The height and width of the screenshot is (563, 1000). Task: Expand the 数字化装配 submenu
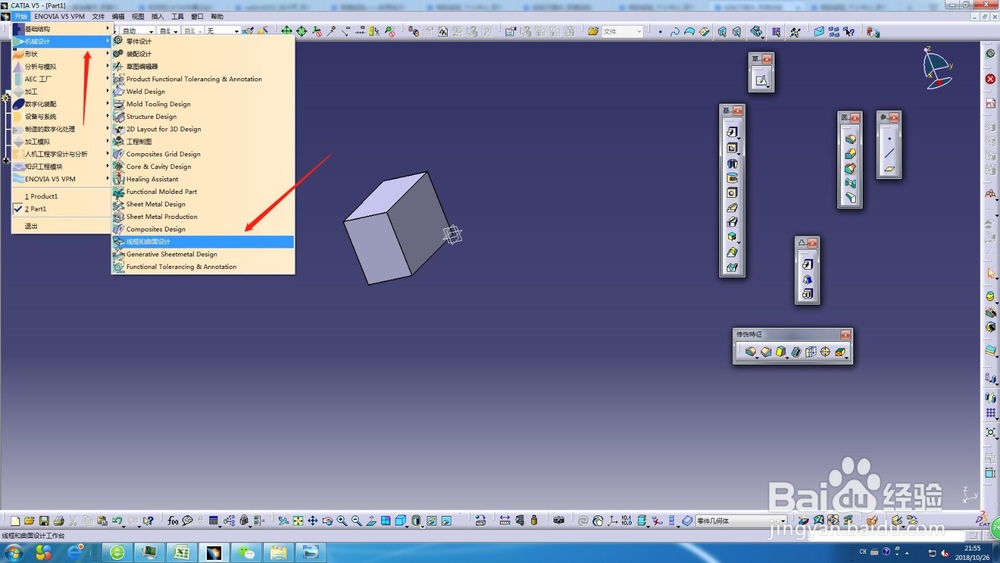[x=61, y=104]
